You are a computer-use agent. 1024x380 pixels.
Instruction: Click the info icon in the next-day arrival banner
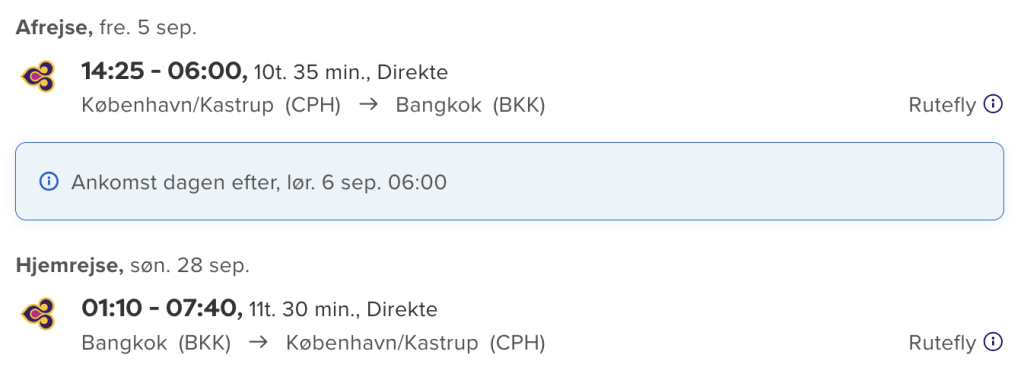click(x=49, y=182)
